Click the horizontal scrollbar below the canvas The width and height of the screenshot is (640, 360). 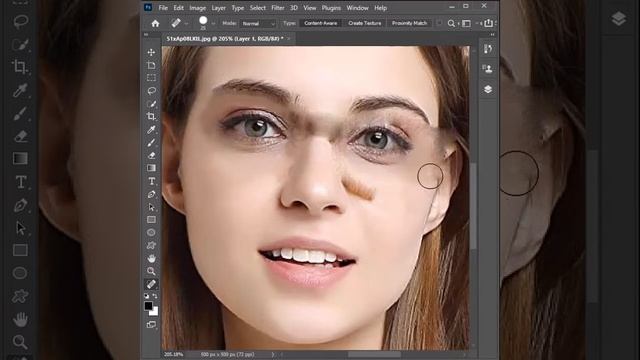coord(374,354)
